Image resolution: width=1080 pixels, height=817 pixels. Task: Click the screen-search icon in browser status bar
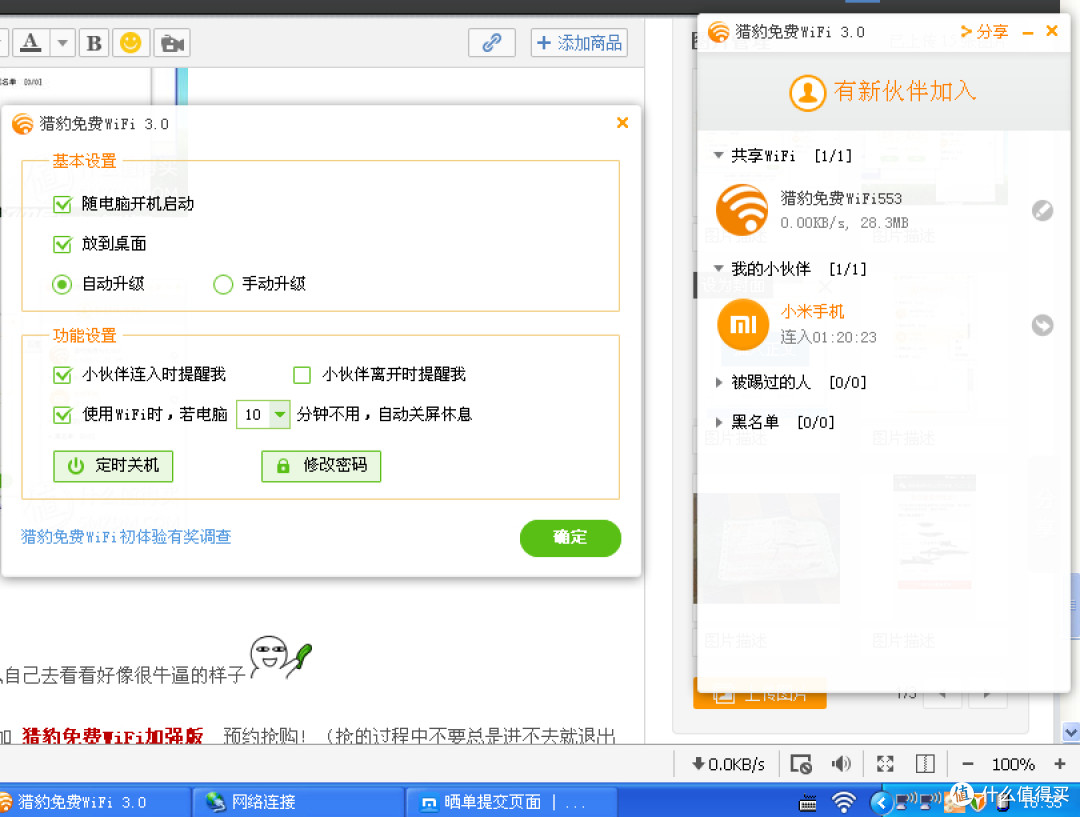801,764
